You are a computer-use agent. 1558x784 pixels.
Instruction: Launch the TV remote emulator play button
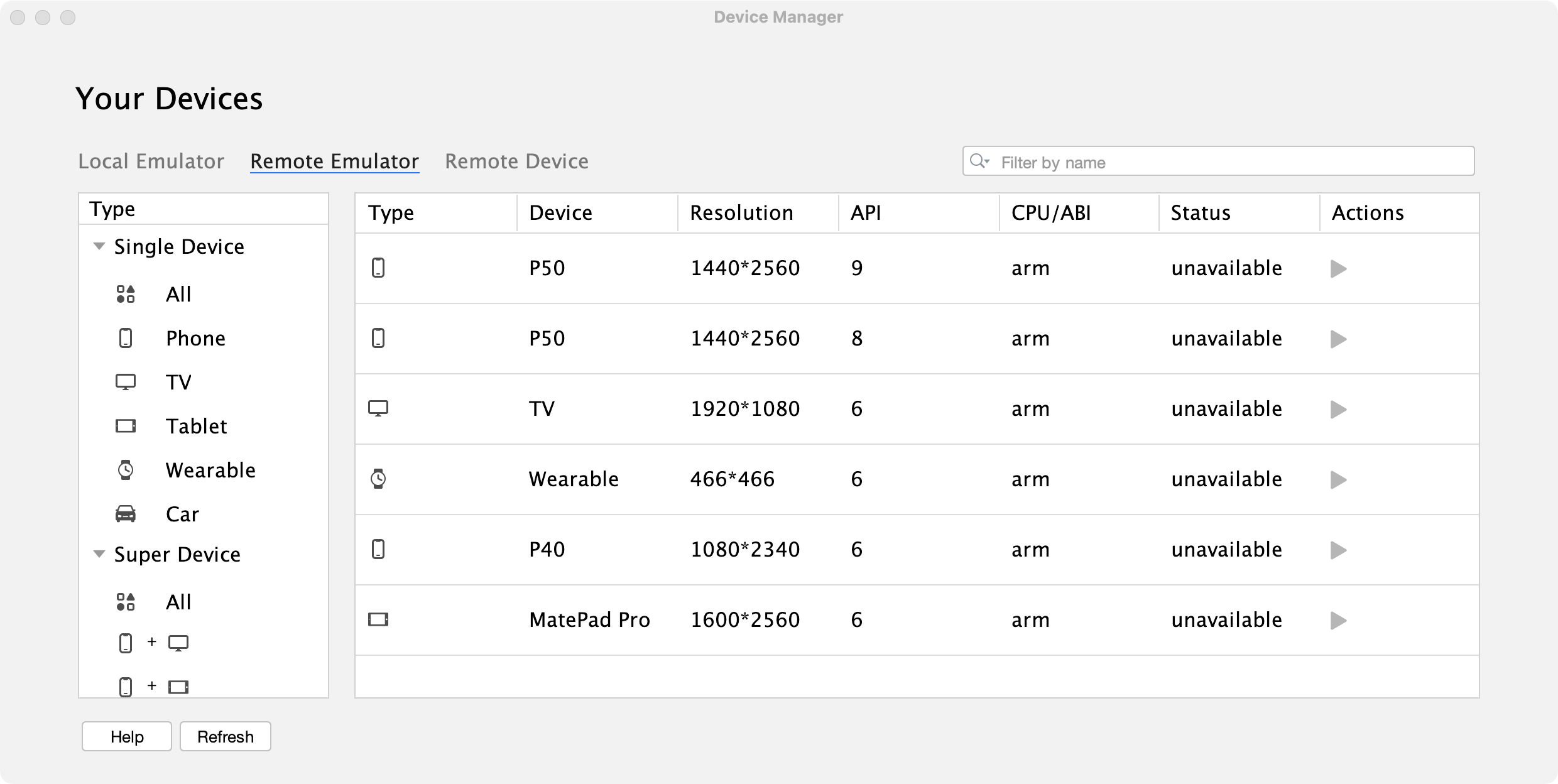coord(1338,410)
